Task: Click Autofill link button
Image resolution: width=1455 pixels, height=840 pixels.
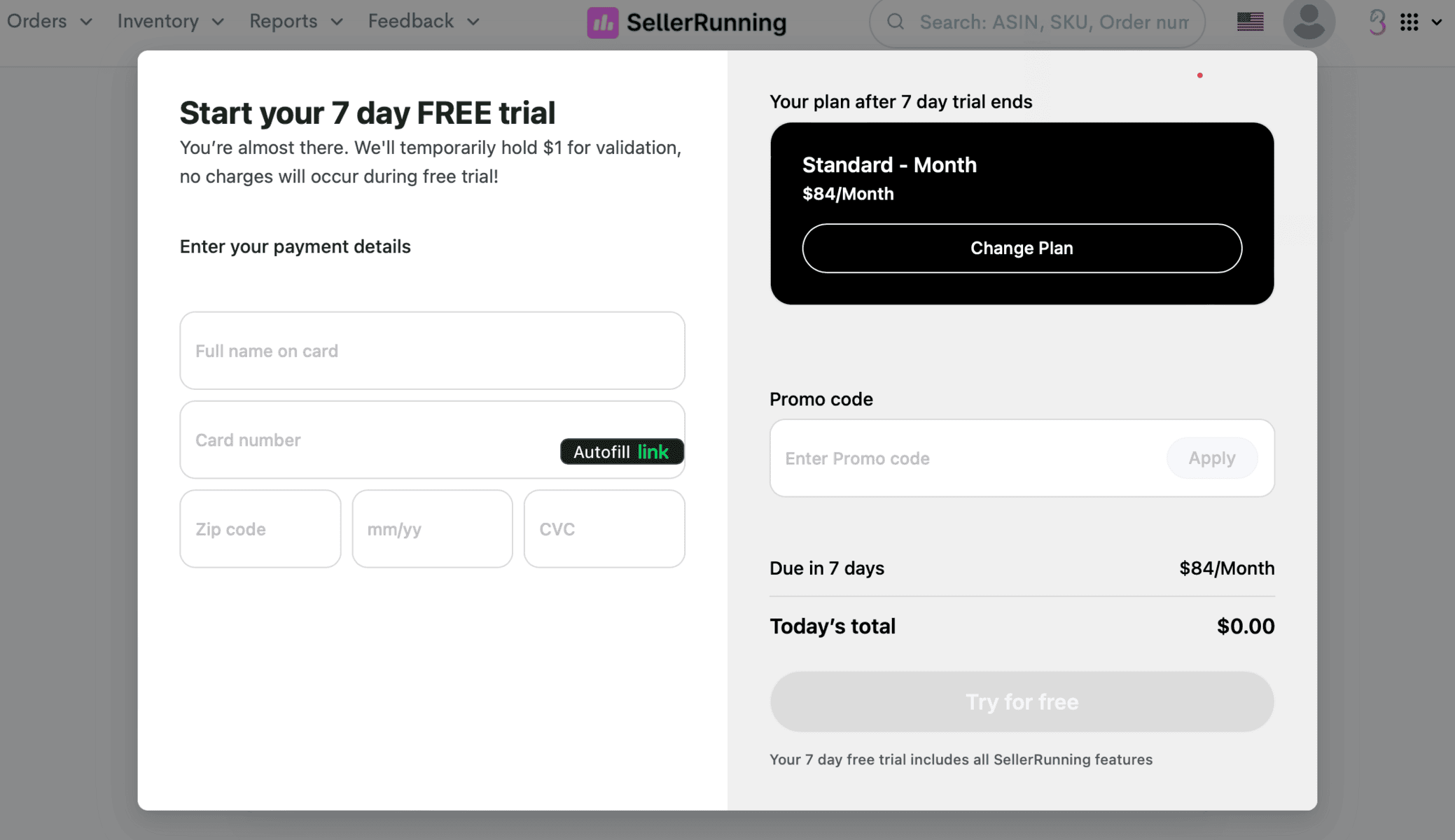Action: pos(622,452)
